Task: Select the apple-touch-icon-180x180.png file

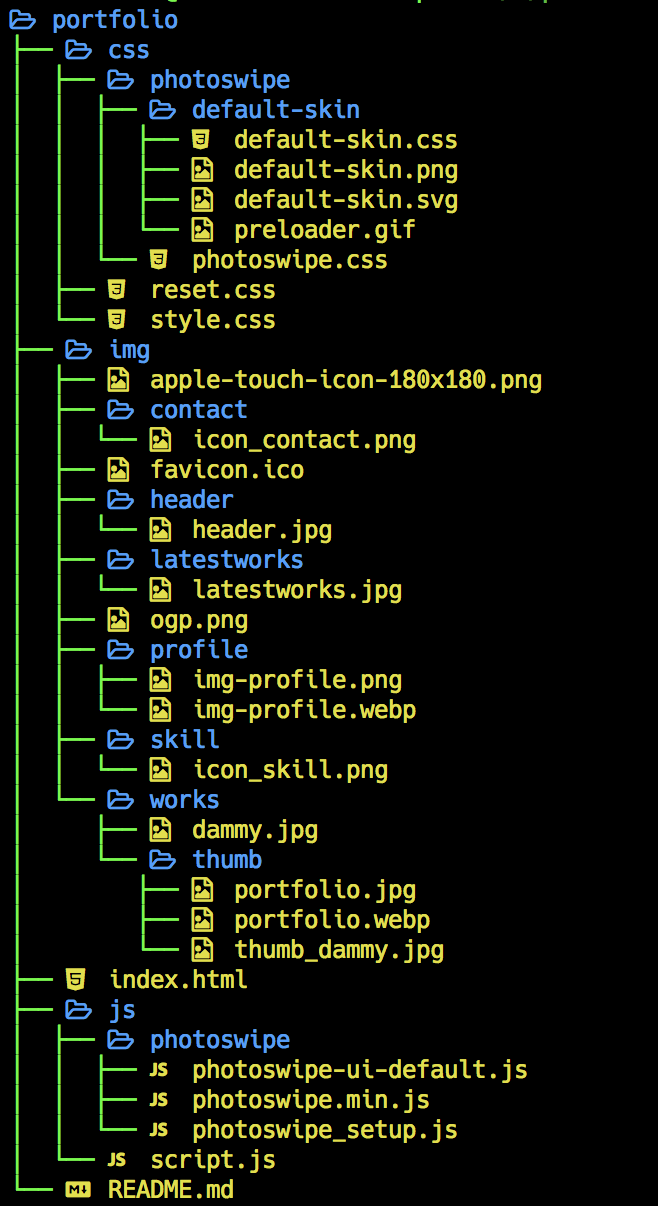Action: coord(346,380)
